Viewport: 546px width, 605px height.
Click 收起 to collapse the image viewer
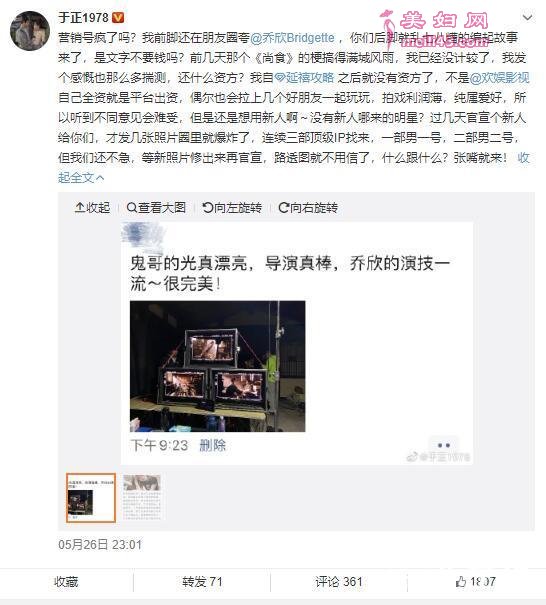point(92,208)
